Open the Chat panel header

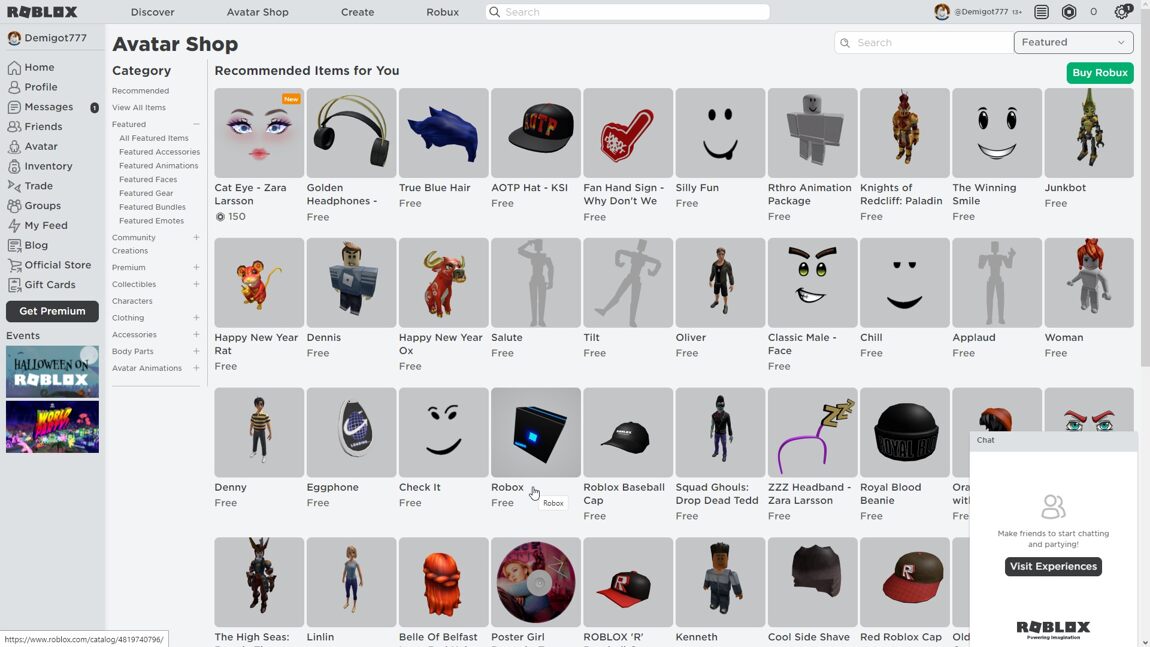[1053, 440]
